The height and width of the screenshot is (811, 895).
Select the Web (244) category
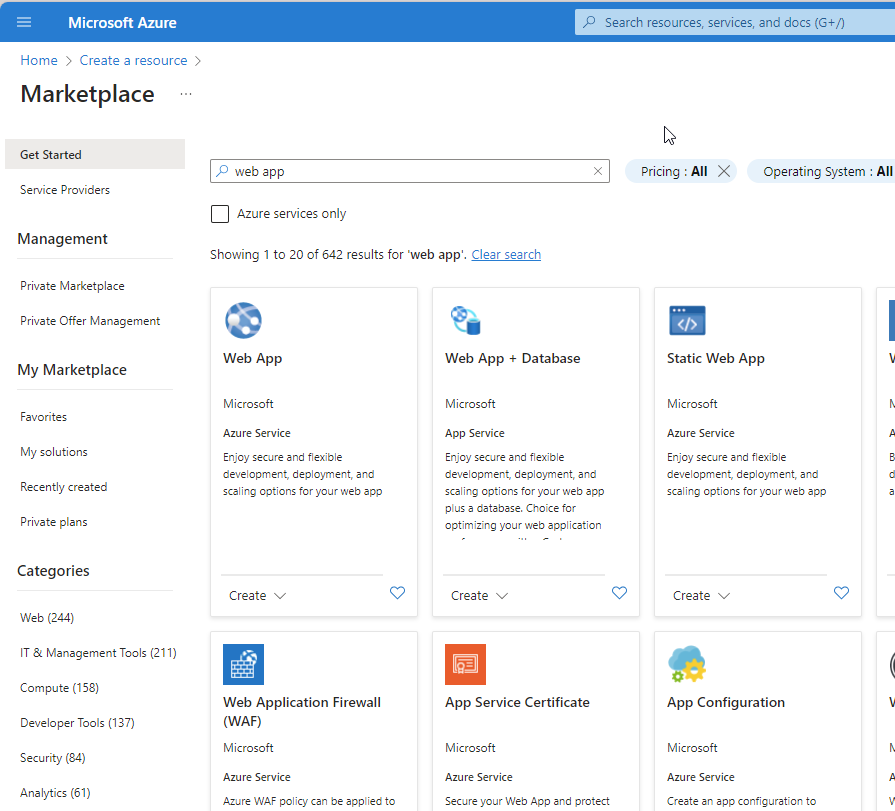point(47,618)
